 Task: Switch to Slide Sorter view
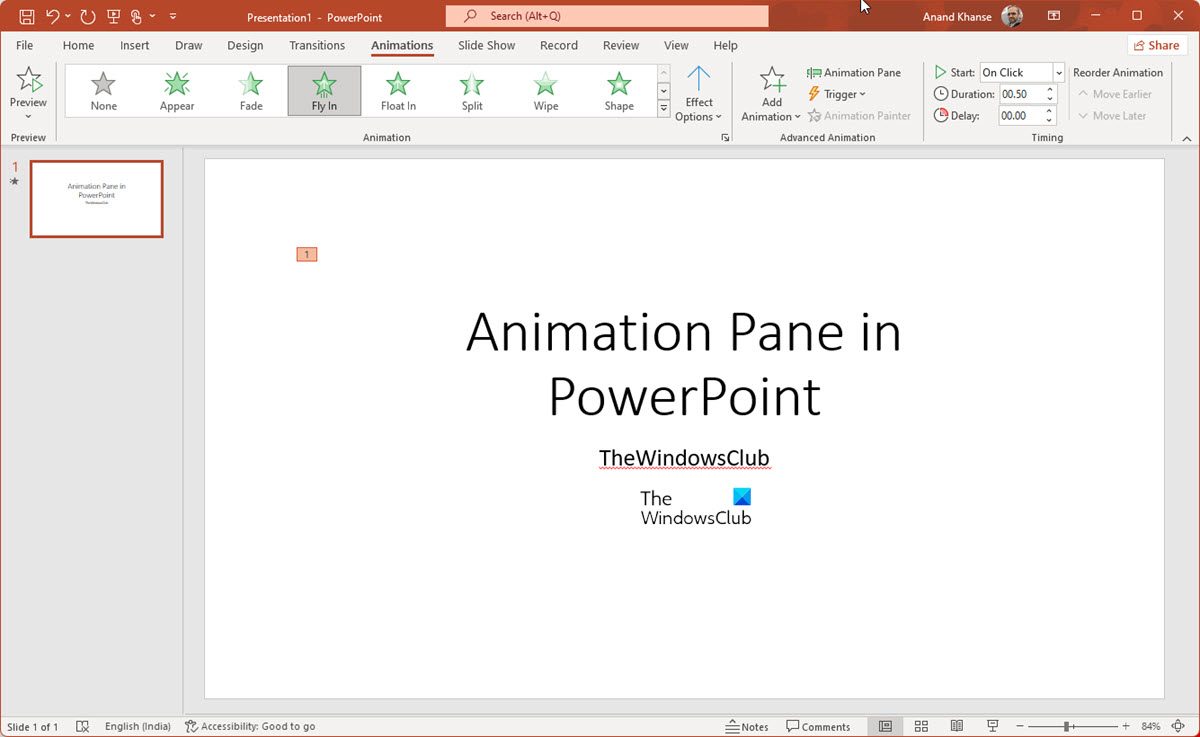(921, 726)
